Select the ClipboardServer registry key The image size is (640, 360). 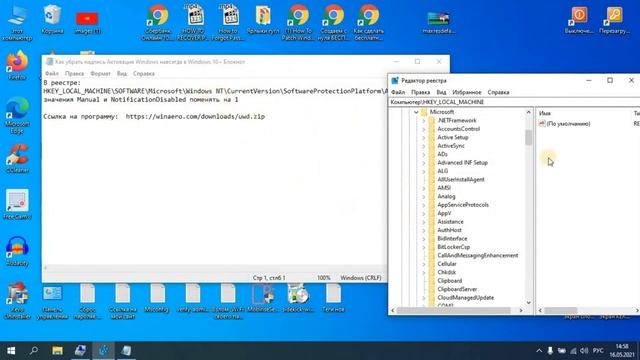point(457,289)
